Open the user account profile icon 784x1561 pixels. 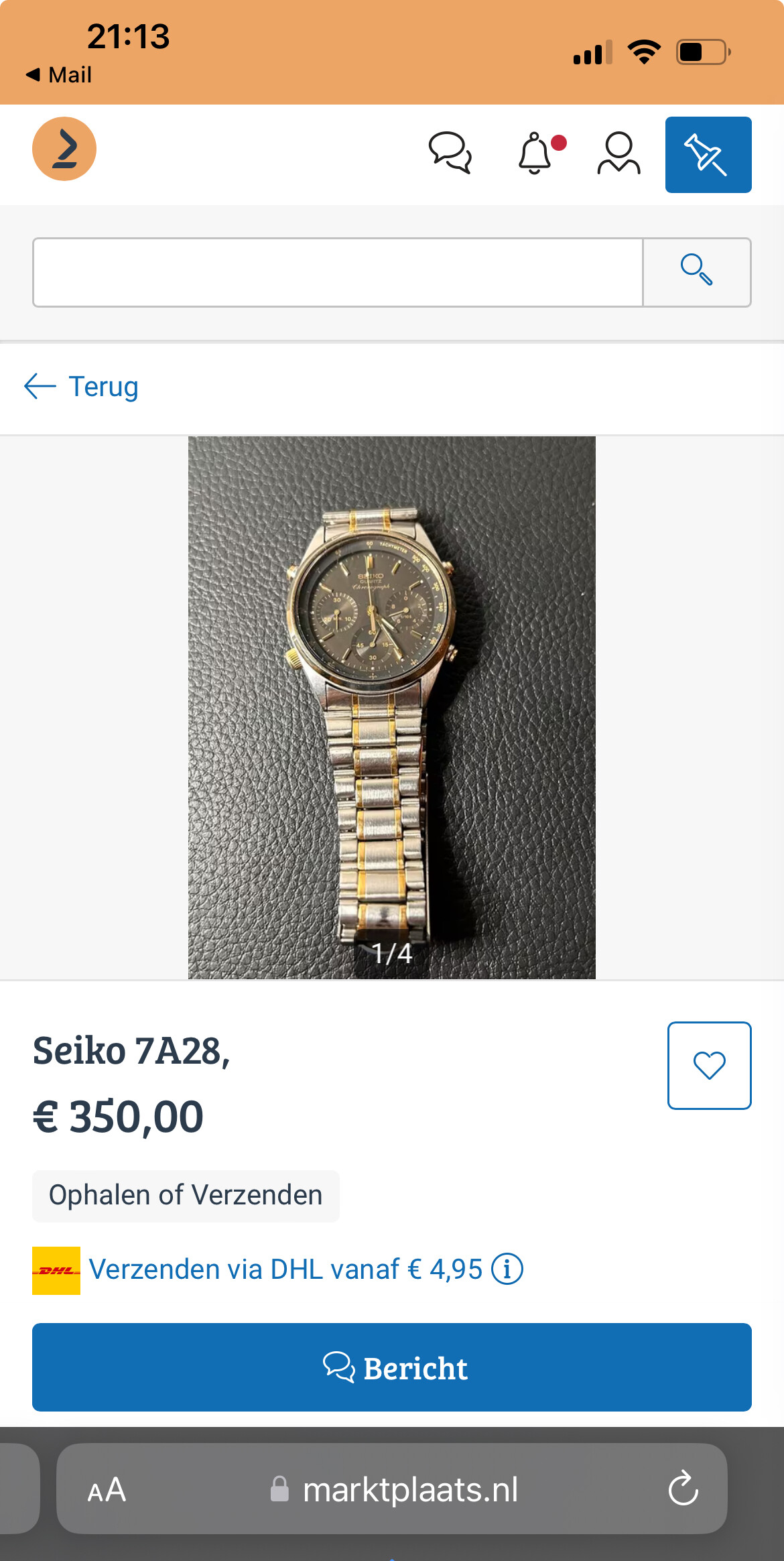click(618, 153)
